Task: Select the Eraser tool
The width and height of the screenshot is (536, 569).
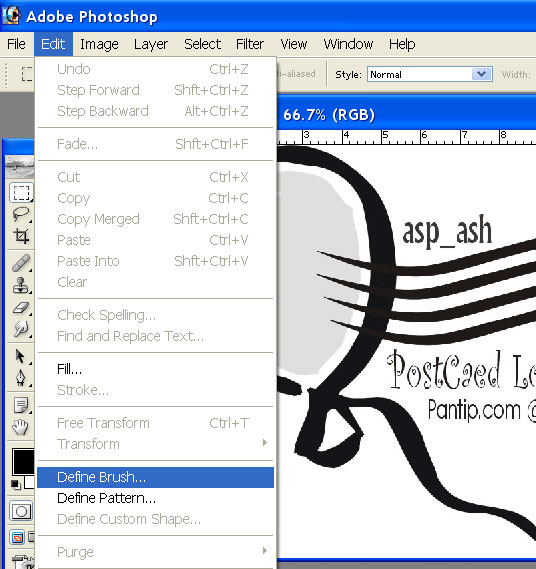Action: click(x=21, y=307)
